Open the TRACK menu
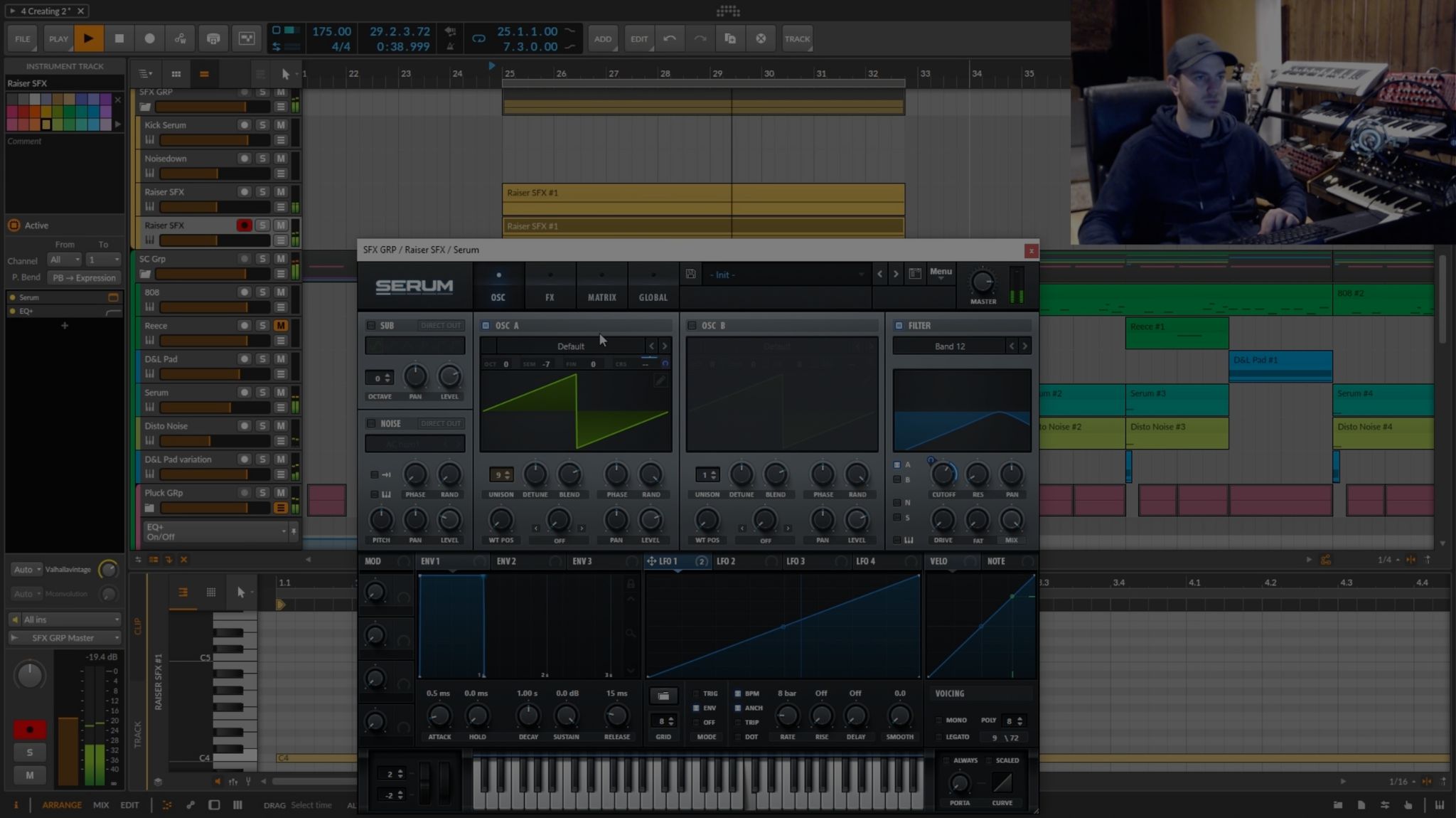The width and height of the screenshot is (1456, 818). pos(797,38)
